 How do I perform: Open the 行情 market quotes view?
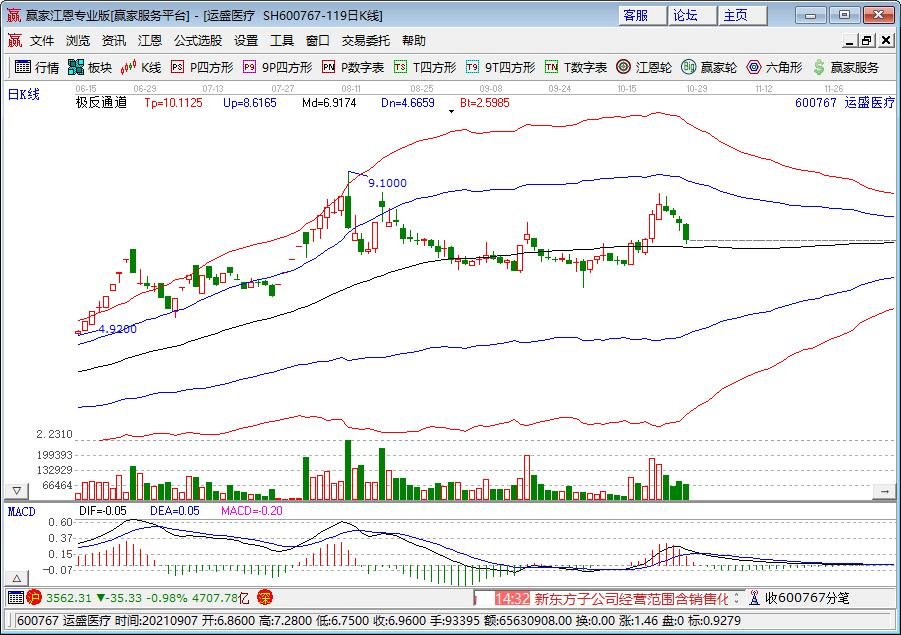coord(37,68)
